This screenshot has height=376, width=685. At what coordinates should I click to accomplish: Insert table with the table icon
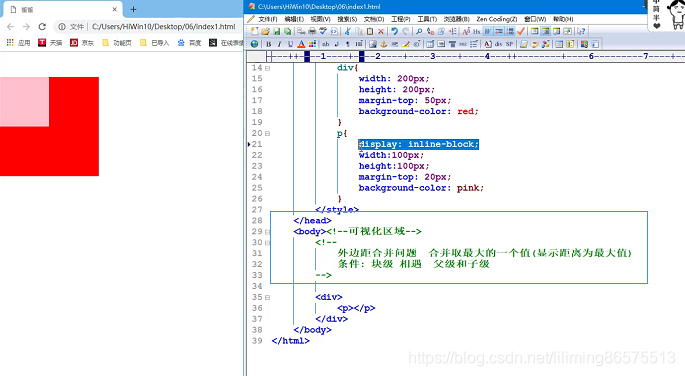(430, 44)
